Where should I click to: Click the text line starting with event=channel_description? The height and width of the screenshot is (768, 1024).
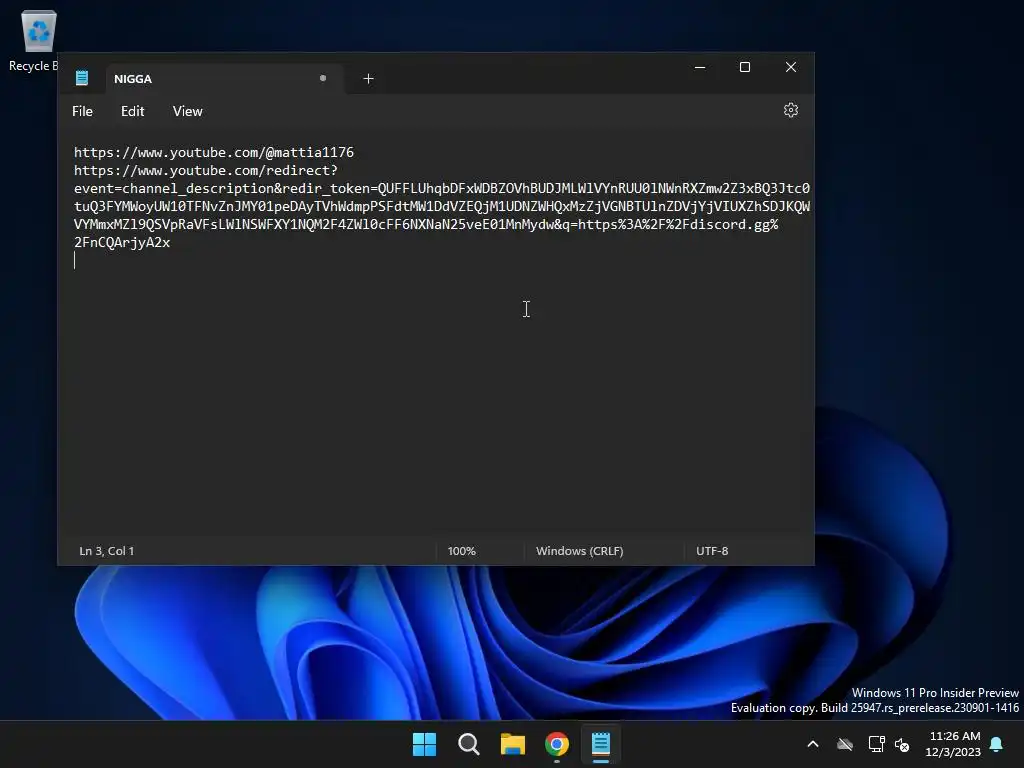(x=441, y=189)
